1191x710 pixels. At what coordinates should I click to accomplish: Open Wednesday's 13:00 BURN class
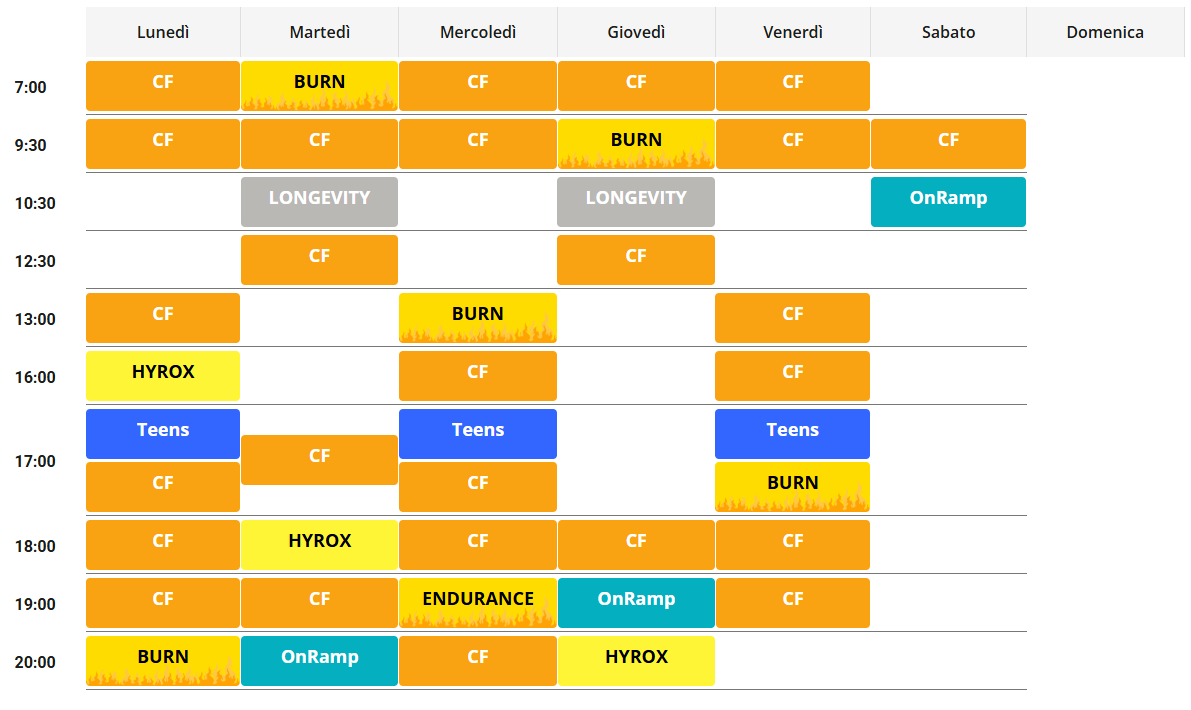coord(478,318)
